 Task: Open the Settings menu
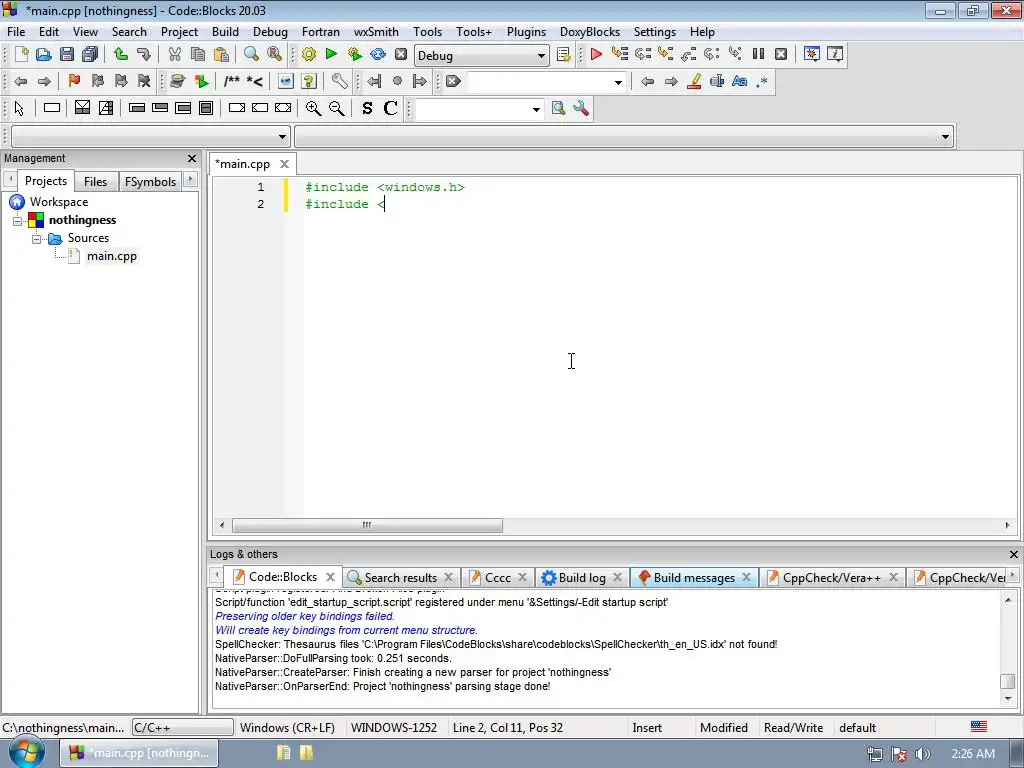[654, 32]
